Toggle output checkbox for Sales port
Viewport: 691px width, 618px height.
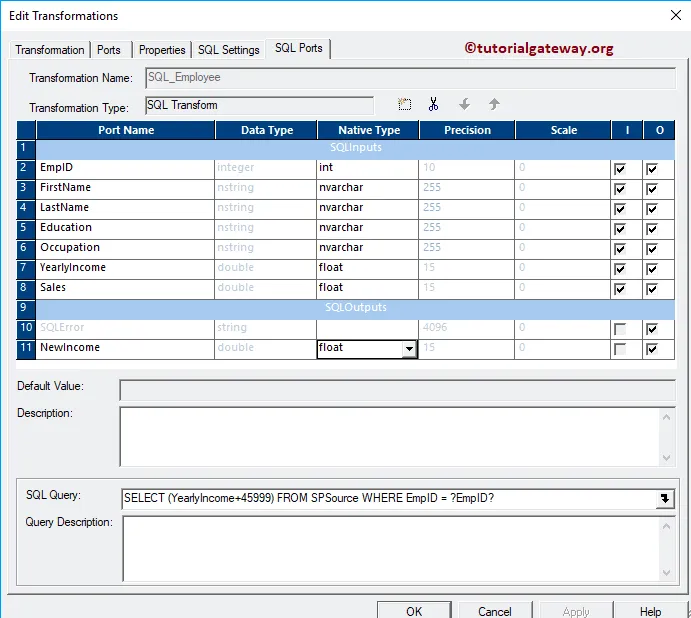coord(652,289)
